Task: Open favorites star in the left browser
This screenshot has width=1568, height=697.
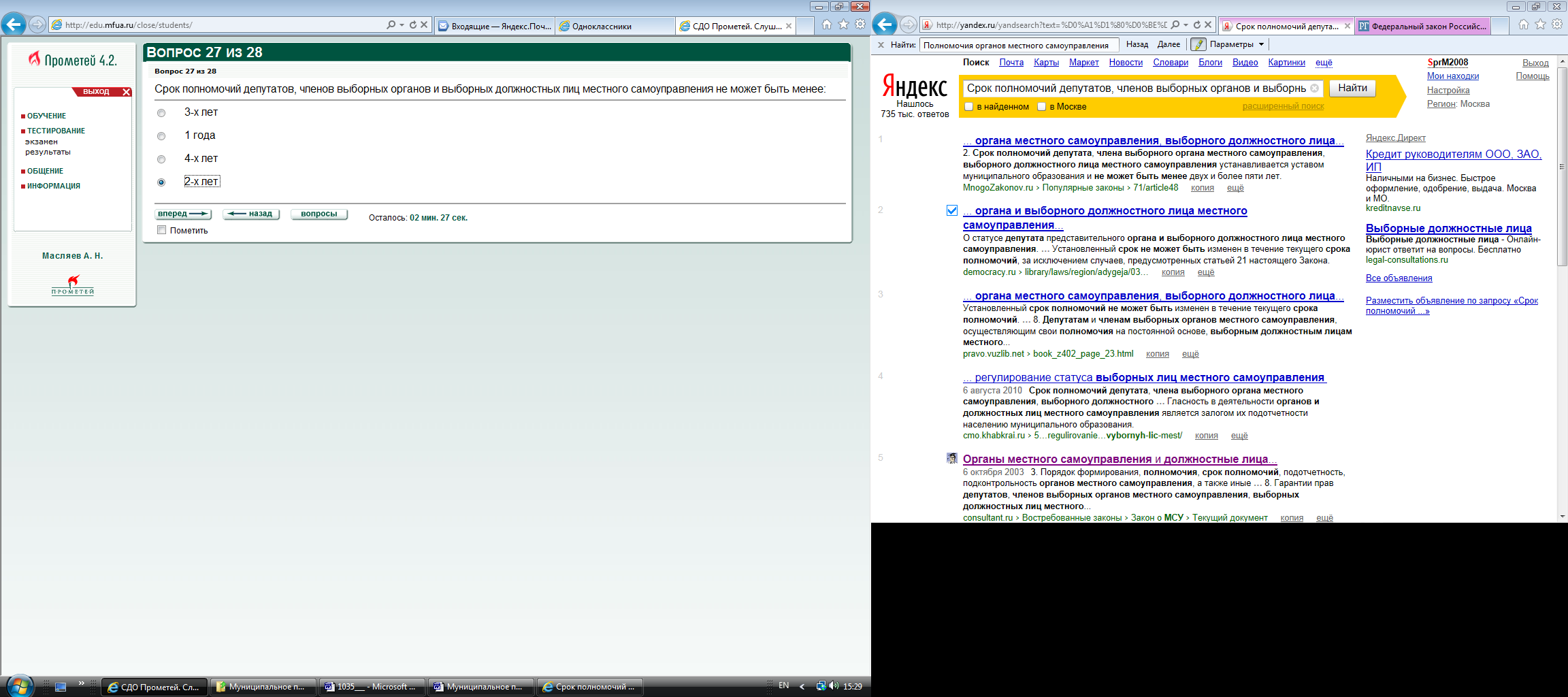Action: [x=844, y=25]
